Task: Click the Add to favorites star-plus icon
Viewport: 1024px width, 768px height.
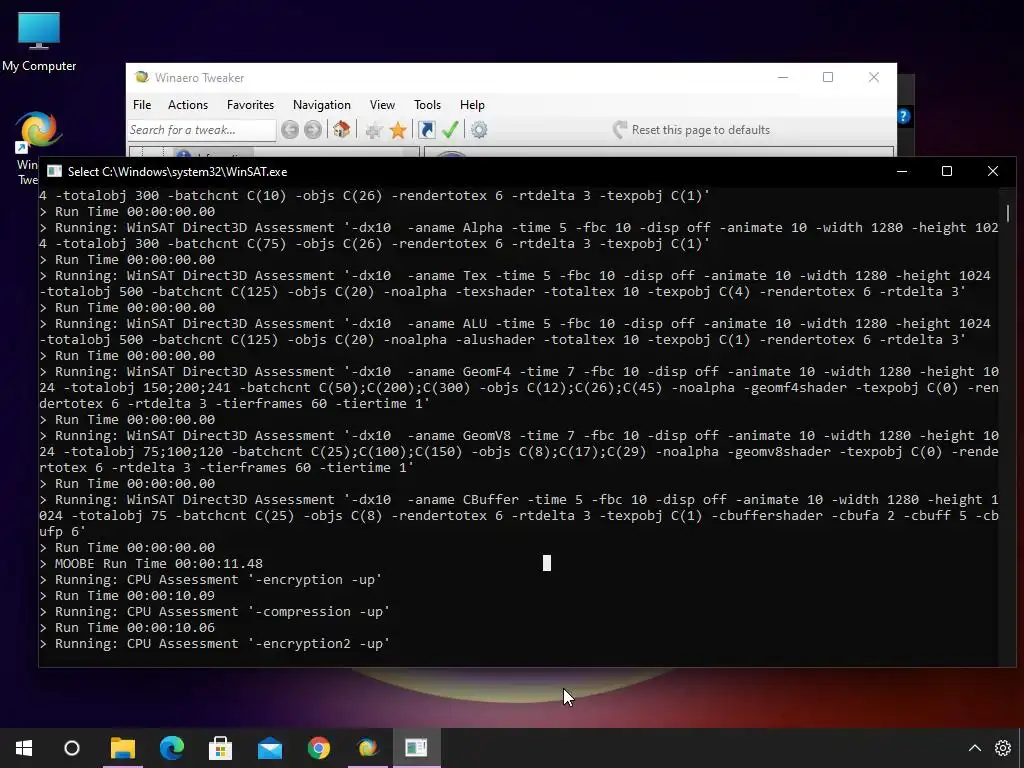Action: 374,130
